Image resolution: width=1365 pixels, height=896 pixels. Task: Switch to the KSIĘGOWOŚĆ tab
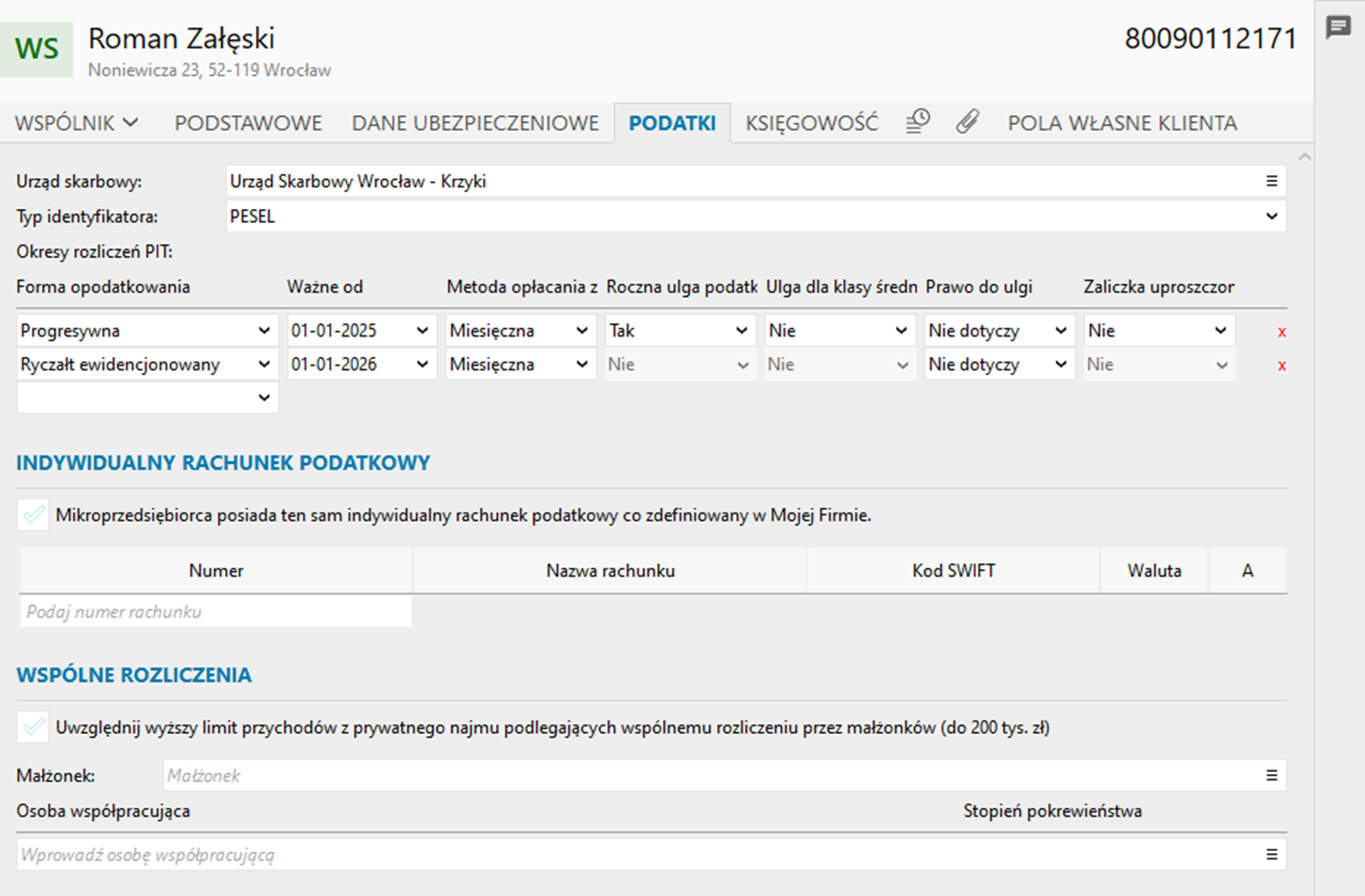812,123
